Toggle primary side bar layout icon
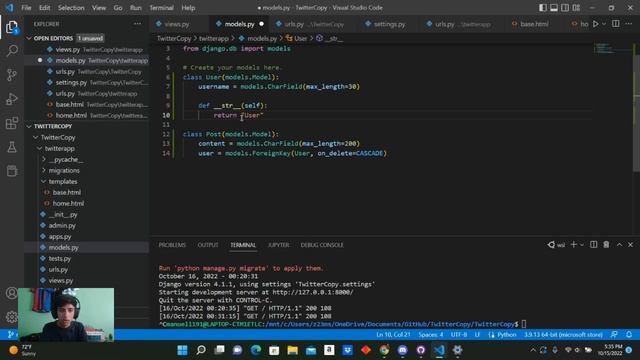The height and width of the screenshot is (360, 640). click(542, 8)
